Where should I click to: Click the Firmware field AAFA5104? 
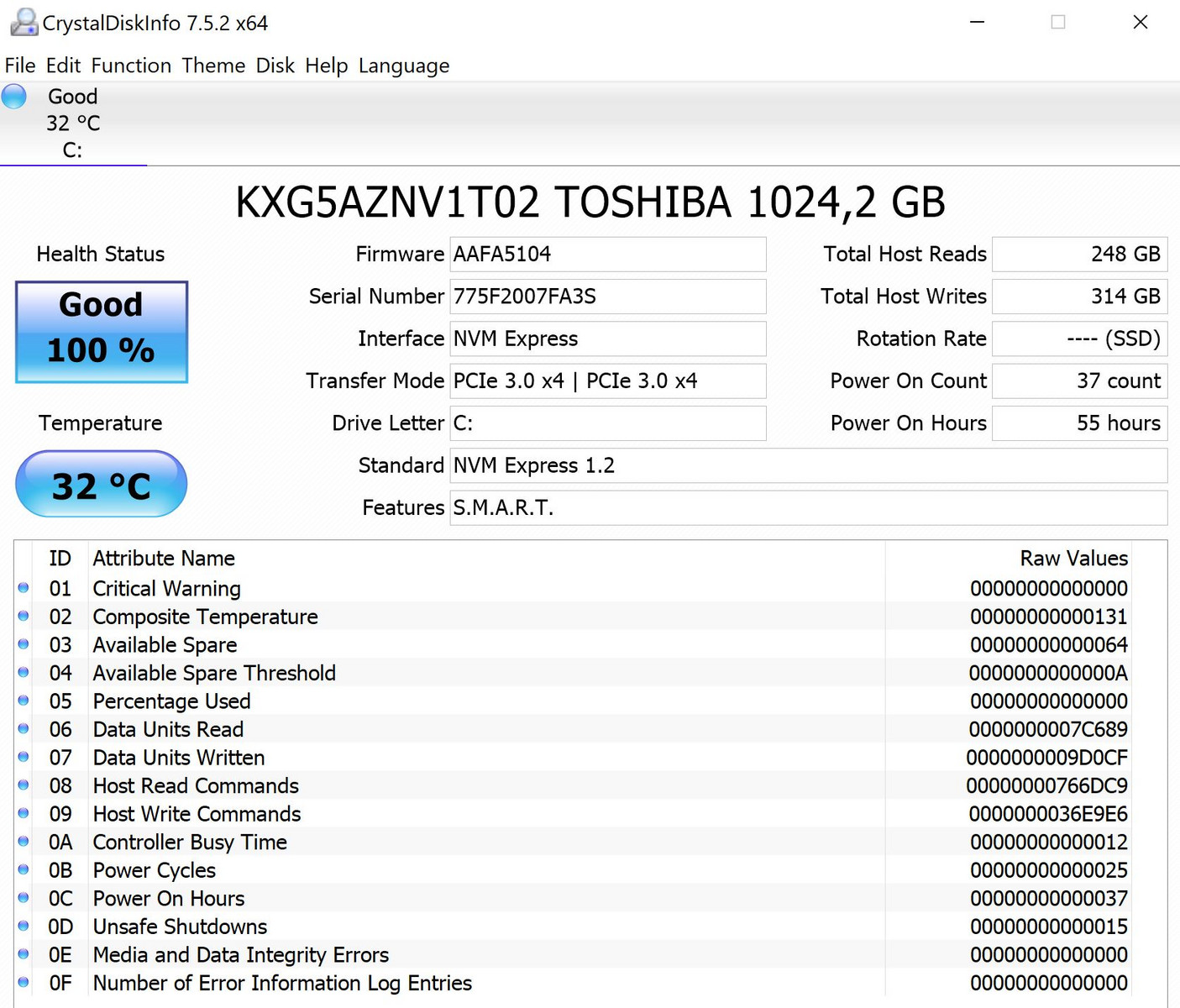[x=608, y=254]
